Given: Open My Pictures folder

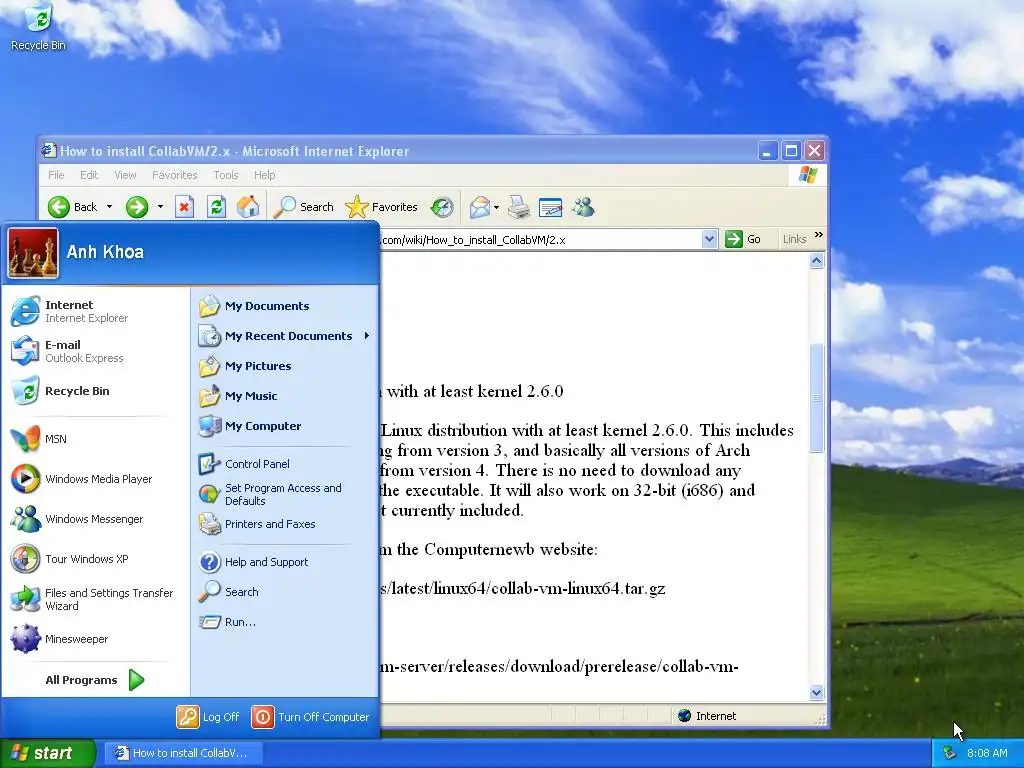Looking at the screenshot, I should (285, 366).
